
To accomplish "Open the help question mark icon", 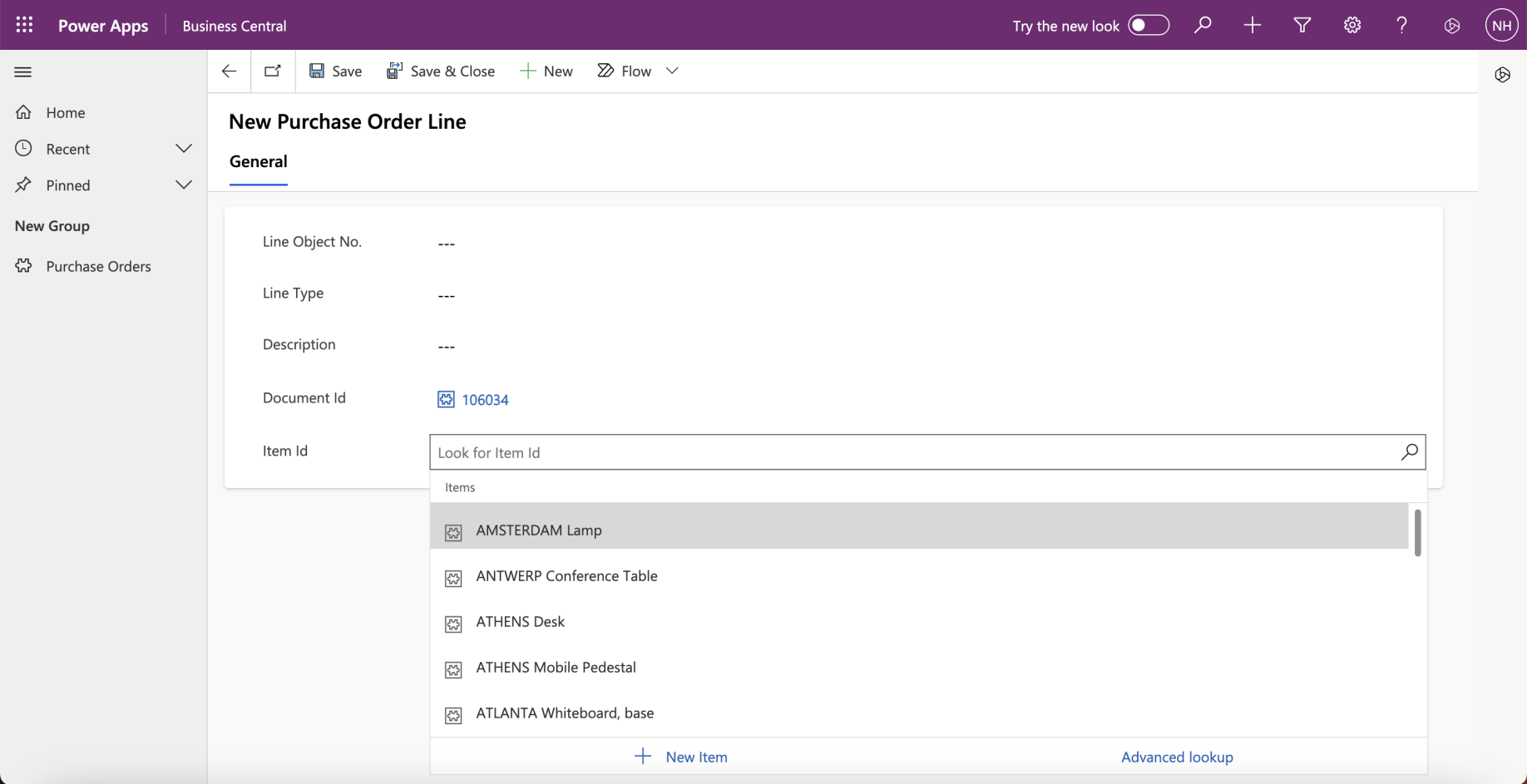I will [x=1401, y=25].
